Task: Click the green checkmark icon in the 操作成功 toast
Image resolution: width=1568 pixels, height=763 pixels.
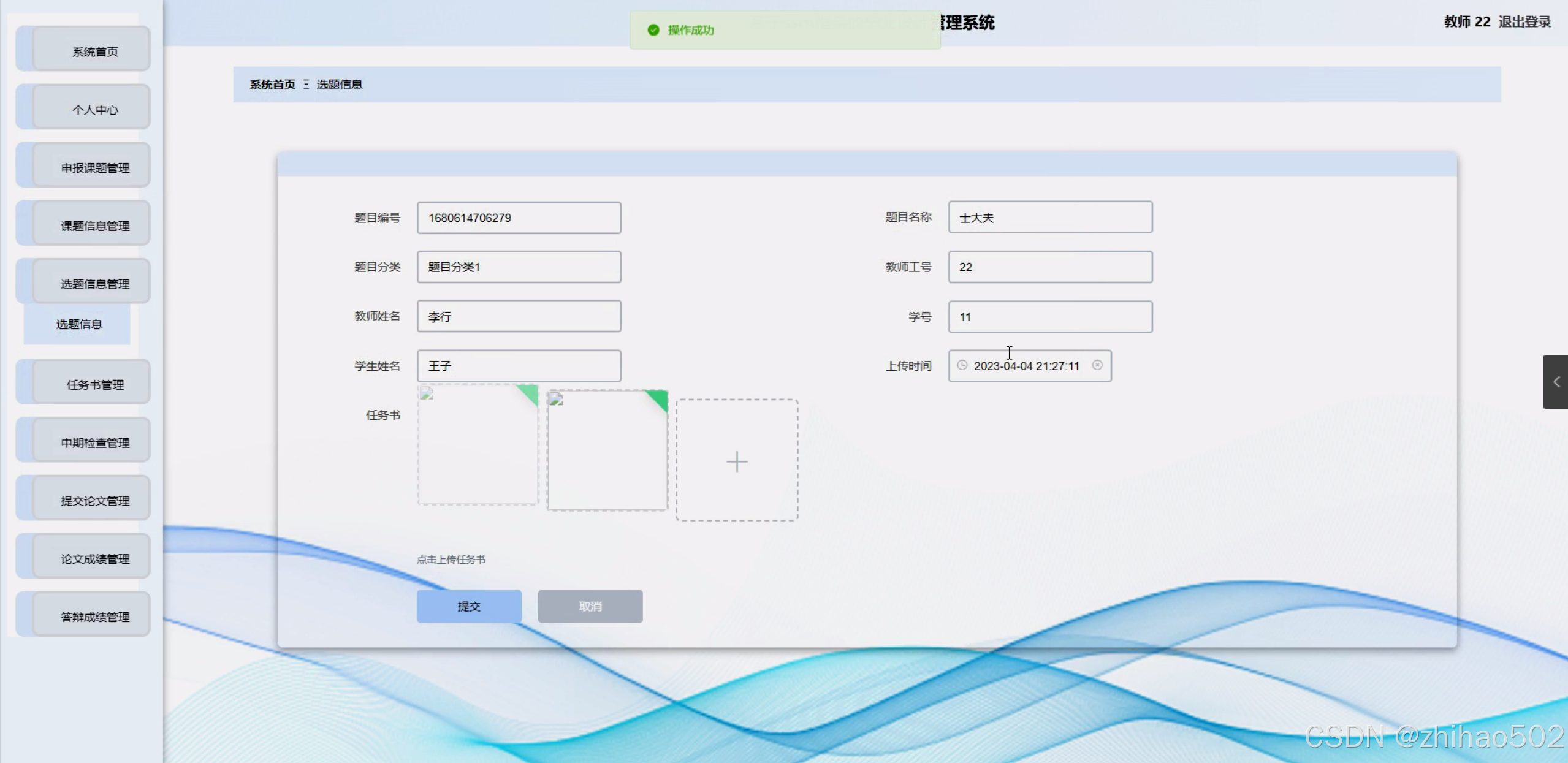Action: pos(653,29)
